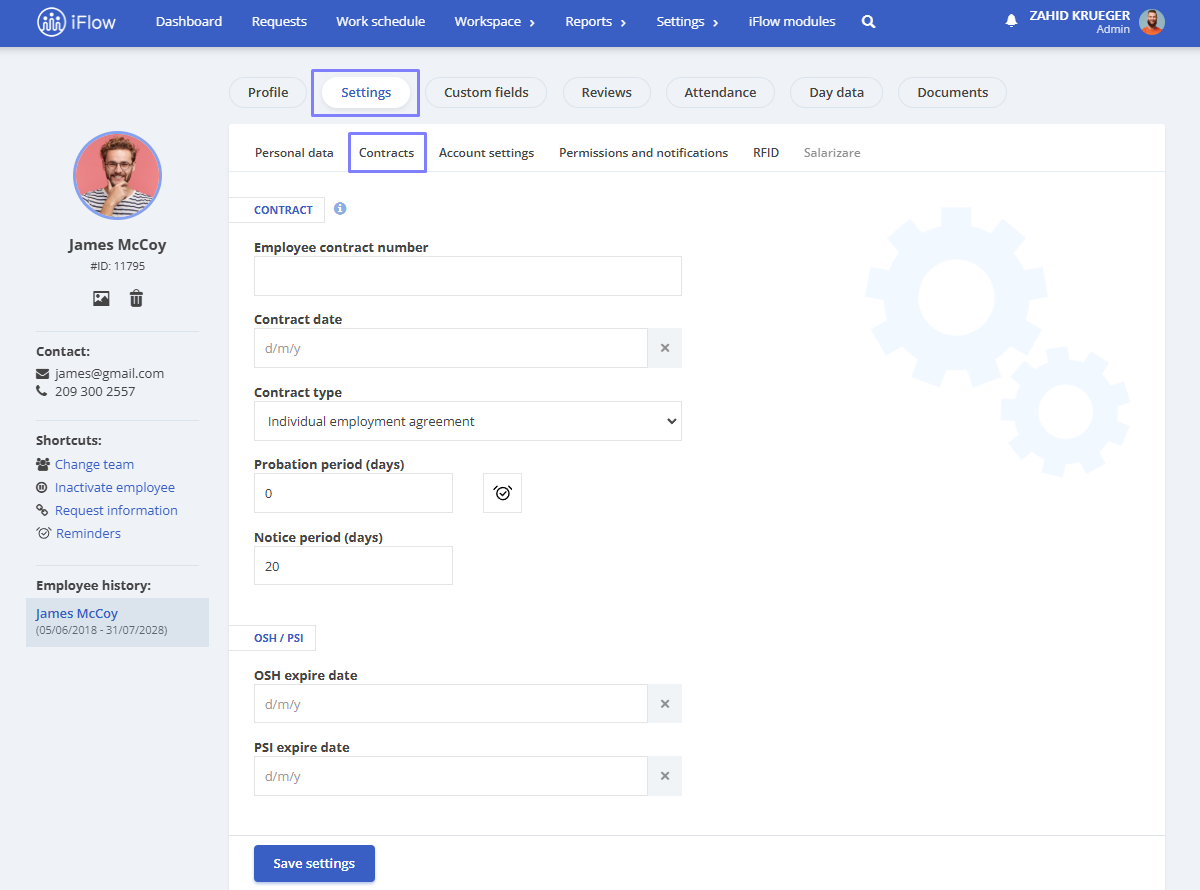
Task: Open Permissions and notifications subtab
Action: [x=643, y=153]
